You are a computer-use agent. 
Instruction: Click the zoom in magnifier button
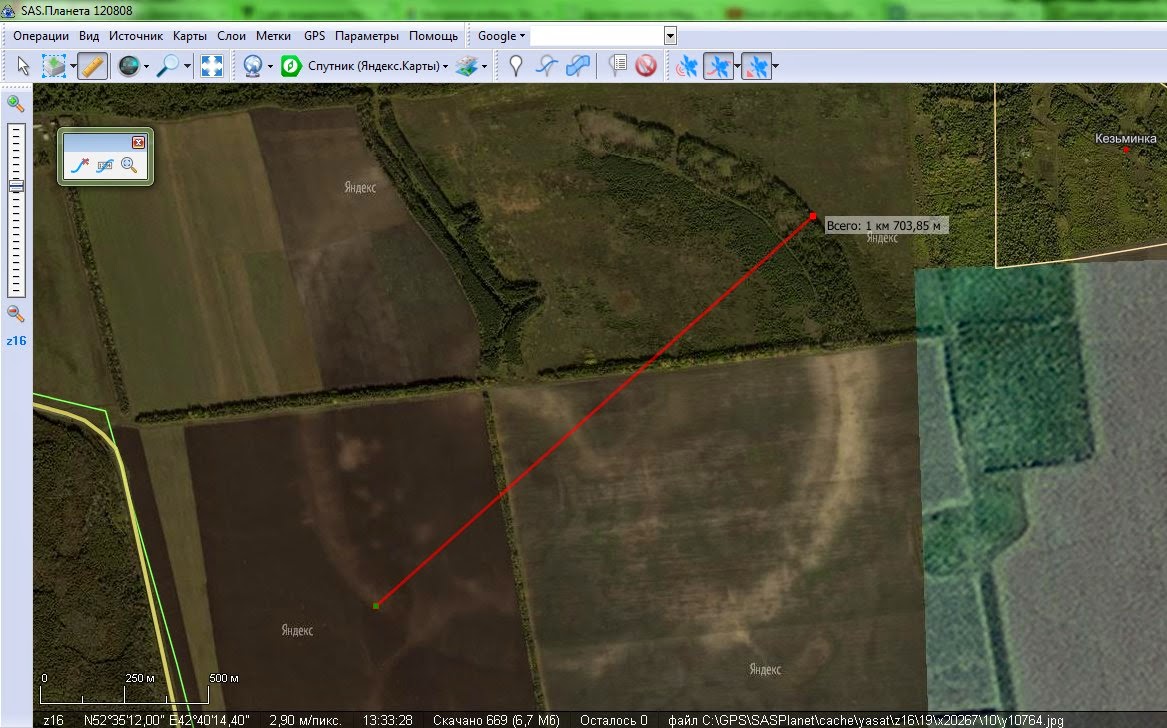[16, 103]
